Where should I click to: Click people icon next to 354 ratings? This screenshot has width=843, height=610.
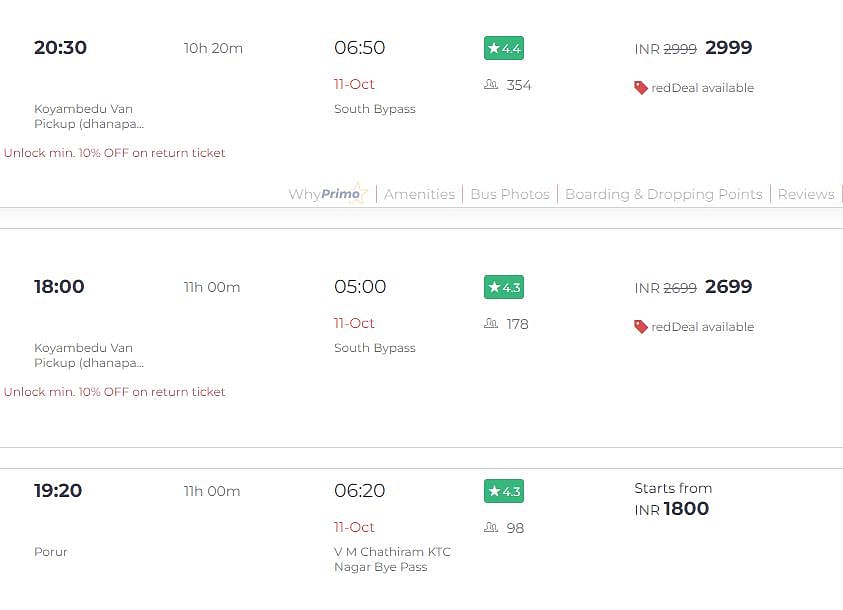point(491,85)
